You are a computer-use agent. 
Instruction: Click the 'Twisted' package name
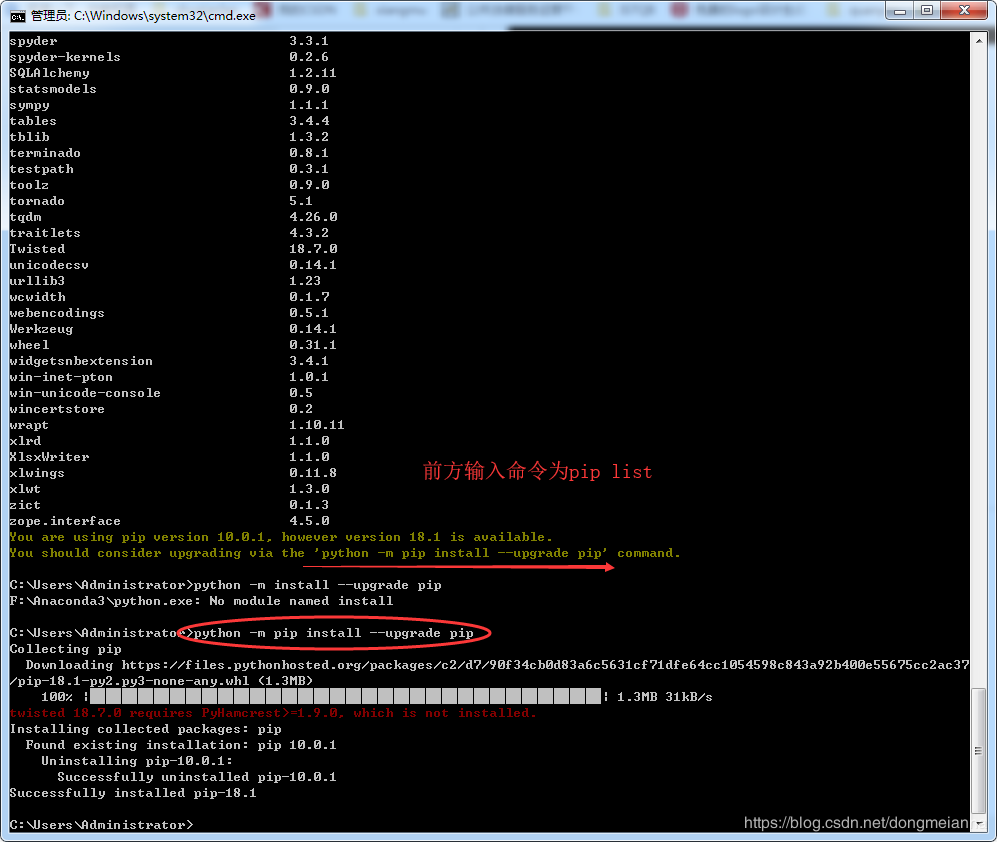37,249
